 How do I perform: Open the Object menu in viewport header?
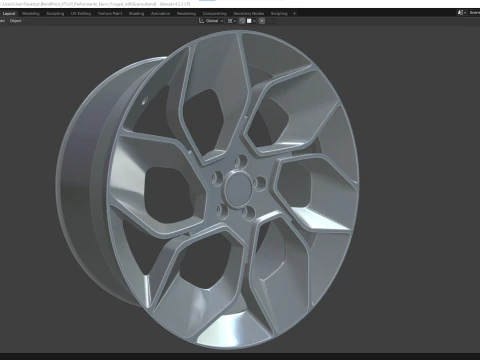pyautogui.click(x=15, y=21)
